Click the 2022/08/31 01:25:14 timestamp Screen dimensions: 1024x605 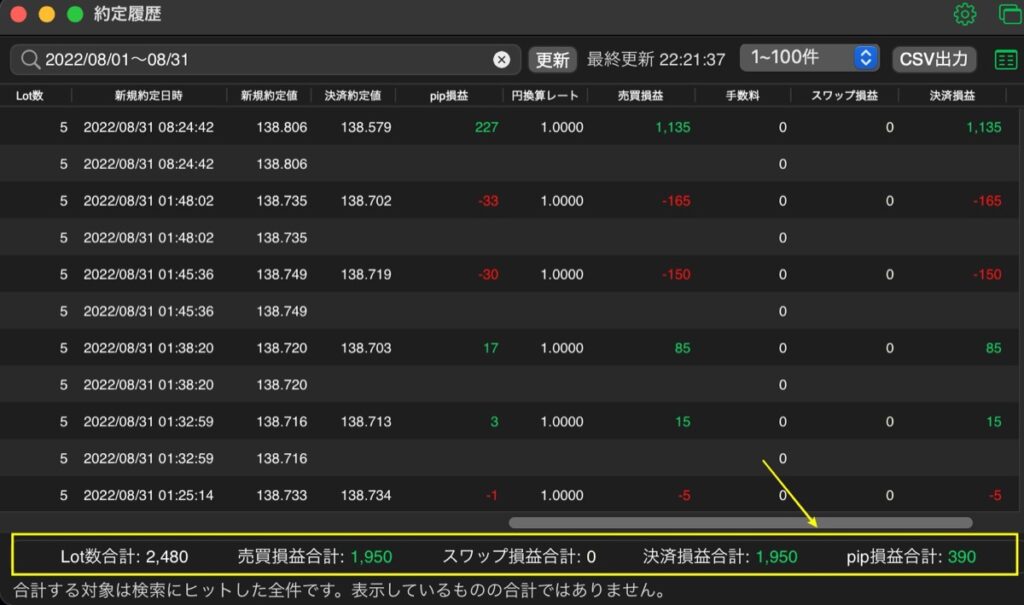pyautogui.click(x=148, y=495)
